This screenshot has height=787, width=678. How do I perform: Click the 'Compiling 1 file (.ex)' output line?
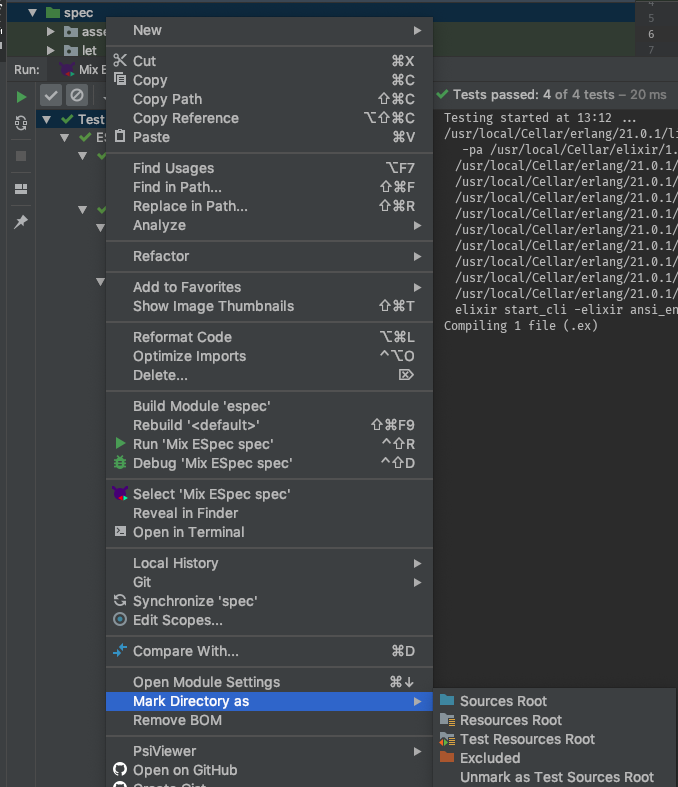click(x=521, y=326)
